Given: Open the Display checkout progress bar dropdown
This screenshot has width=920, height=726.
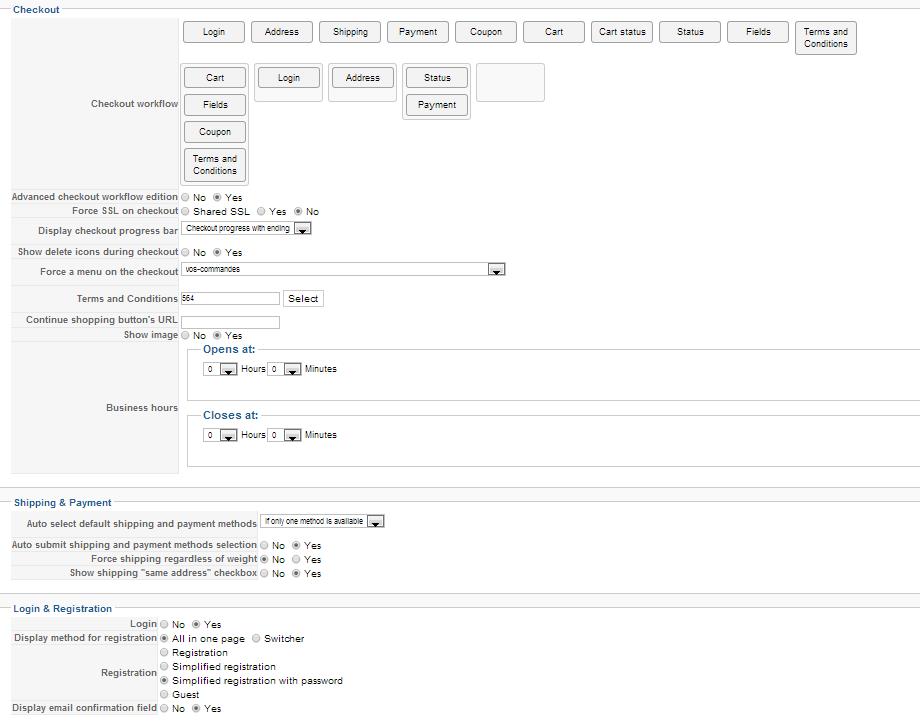Looking at the screenshot, I should click(246, 228).
